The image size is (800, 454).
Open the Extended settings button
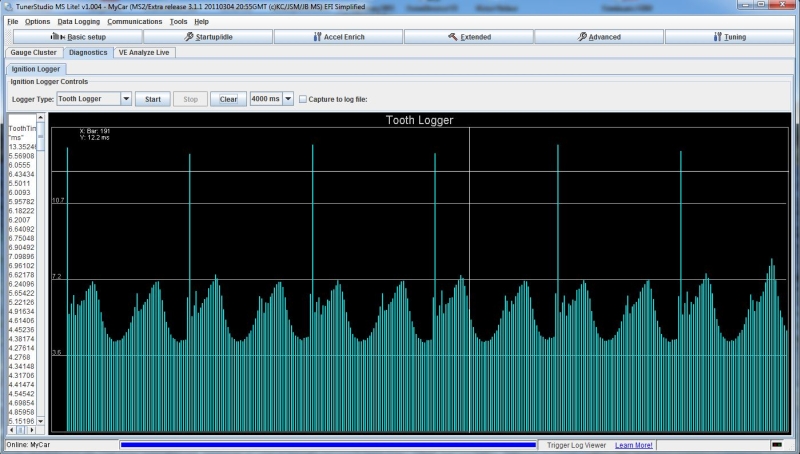click(468, 37)
